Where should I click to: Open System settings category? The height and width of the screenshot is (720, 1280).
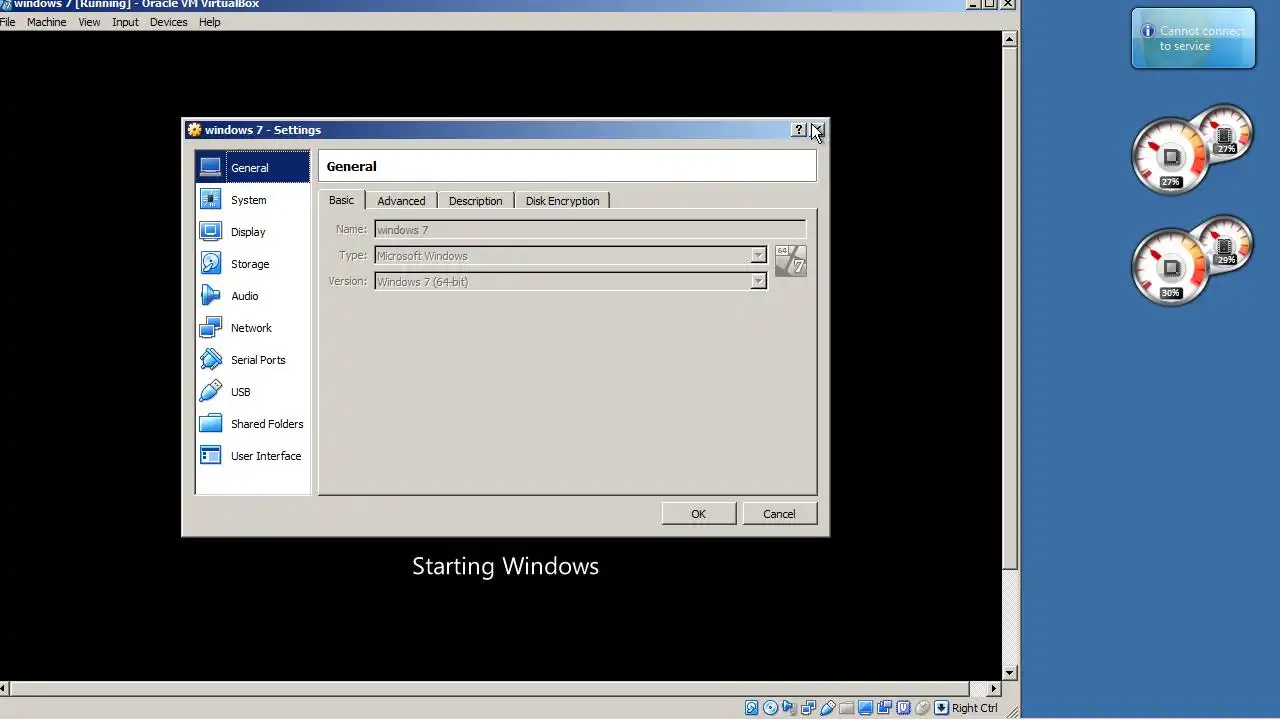pyautogui.click(x=252, y=199)
